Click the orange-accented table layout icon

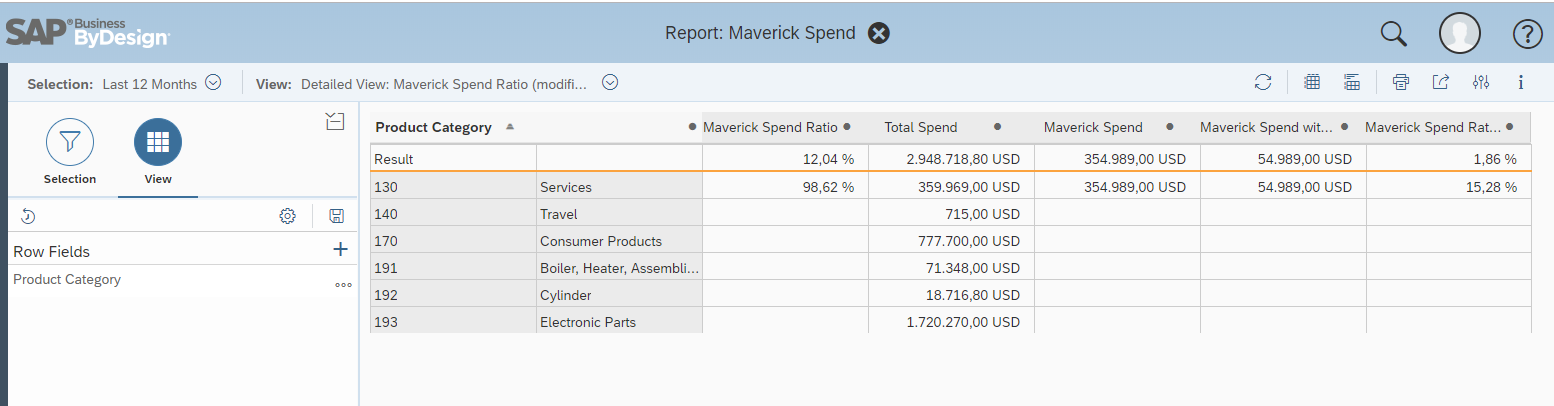point(1351,83)
